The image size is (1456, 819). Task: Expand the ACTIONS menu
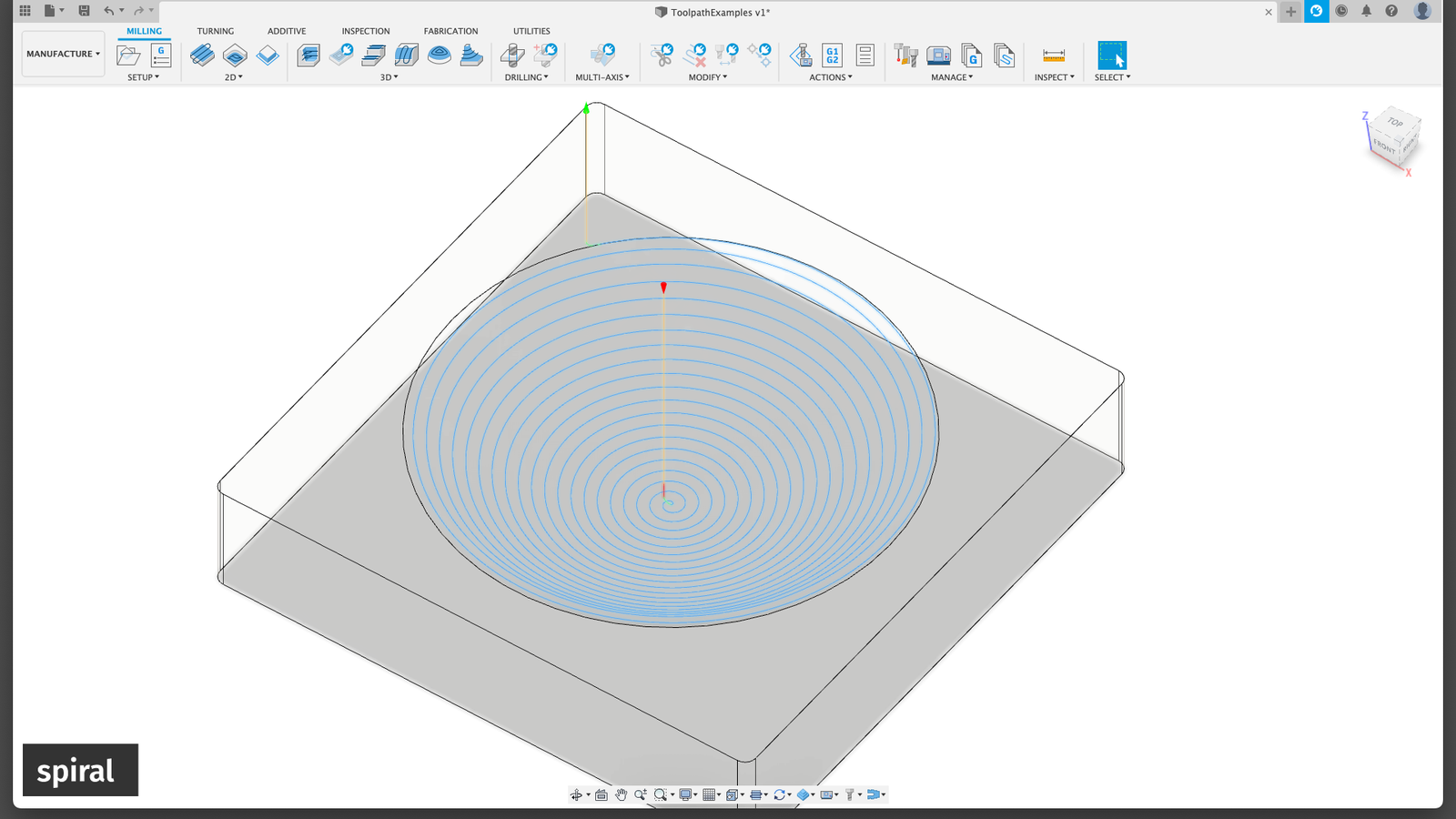[x=831, y=77]
